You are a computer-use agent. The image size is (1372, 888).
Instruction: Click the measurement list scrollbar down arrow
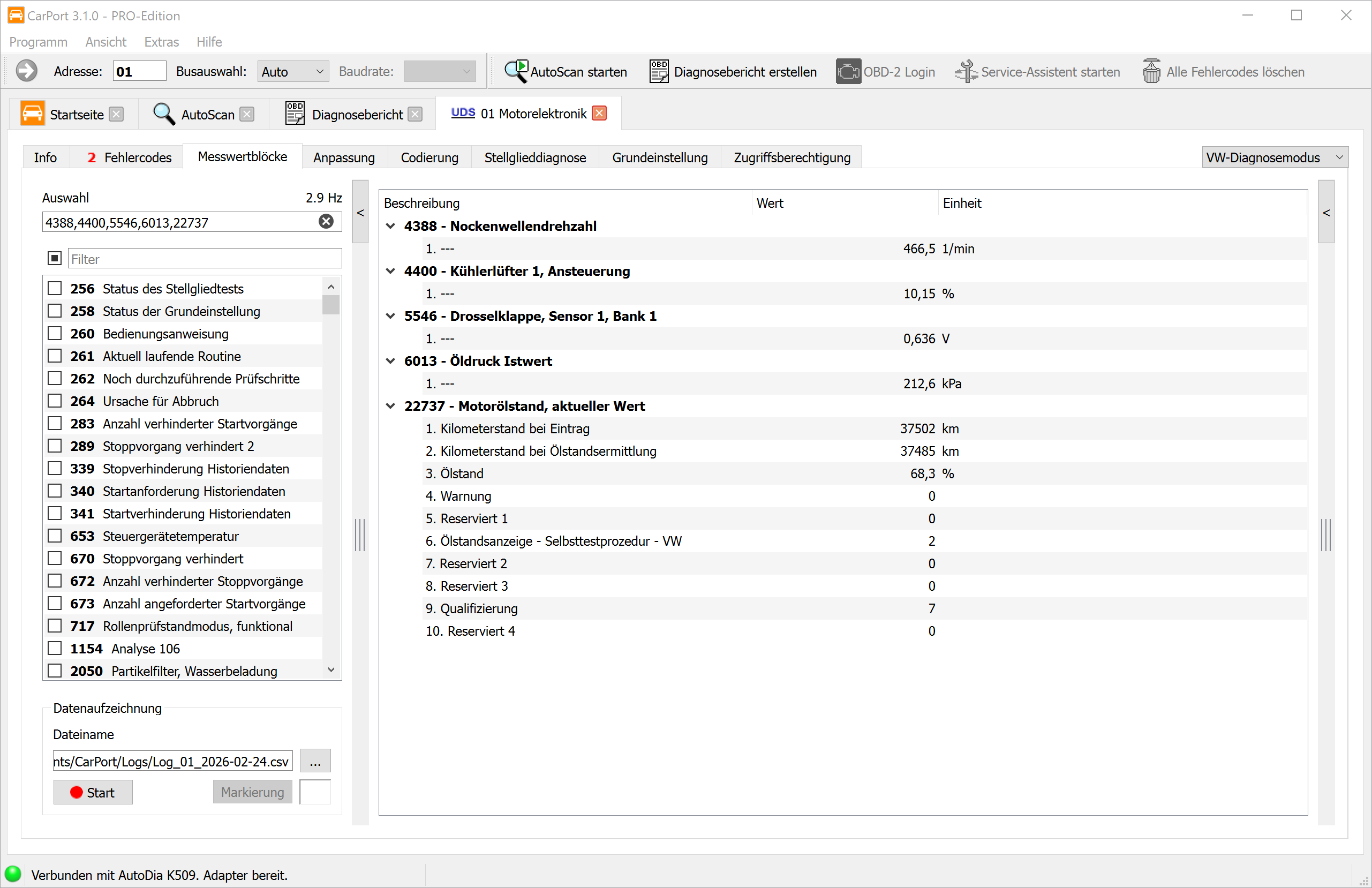click(x=331, y=669)
